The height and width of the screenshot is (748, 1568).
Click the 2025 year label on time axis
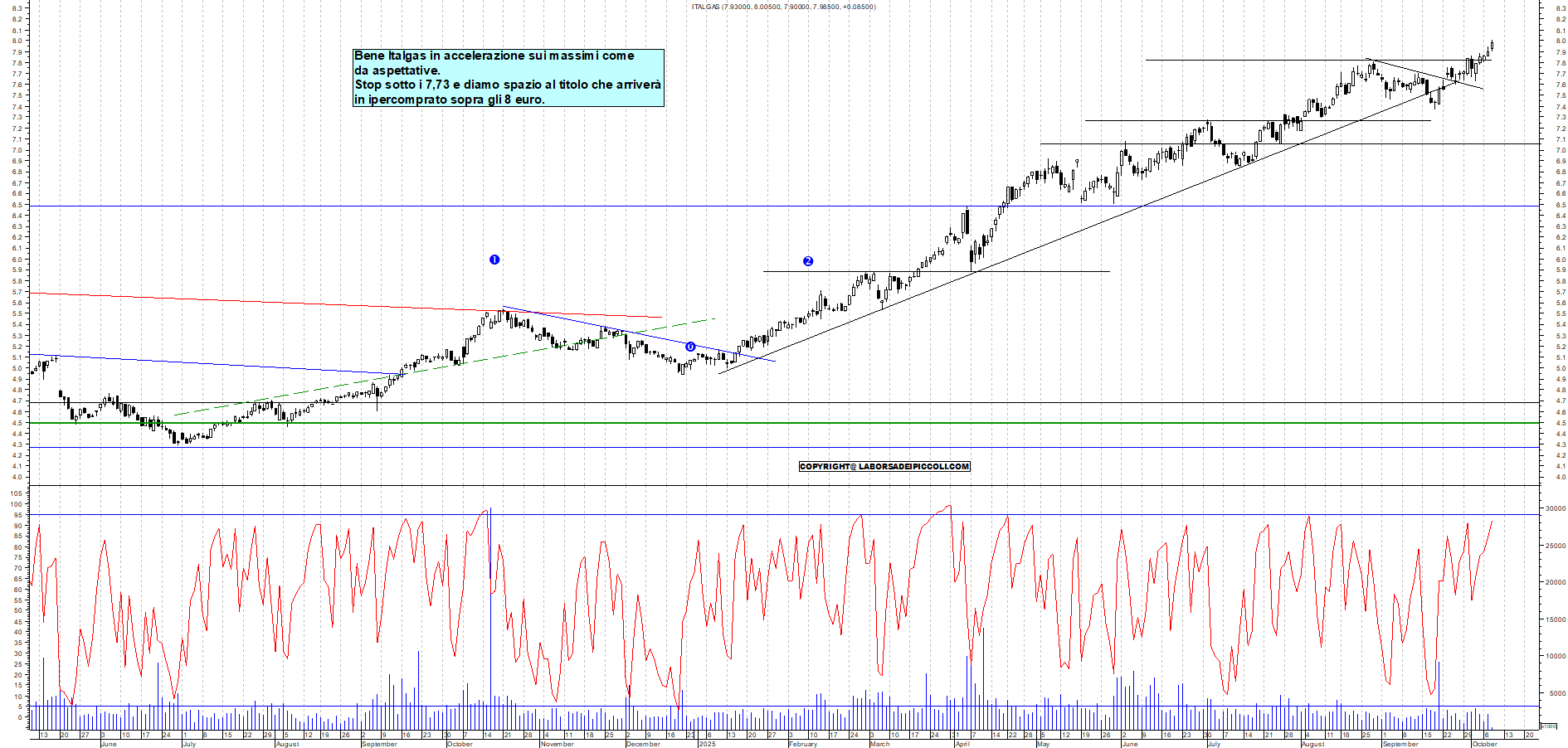tap(707, 744)
